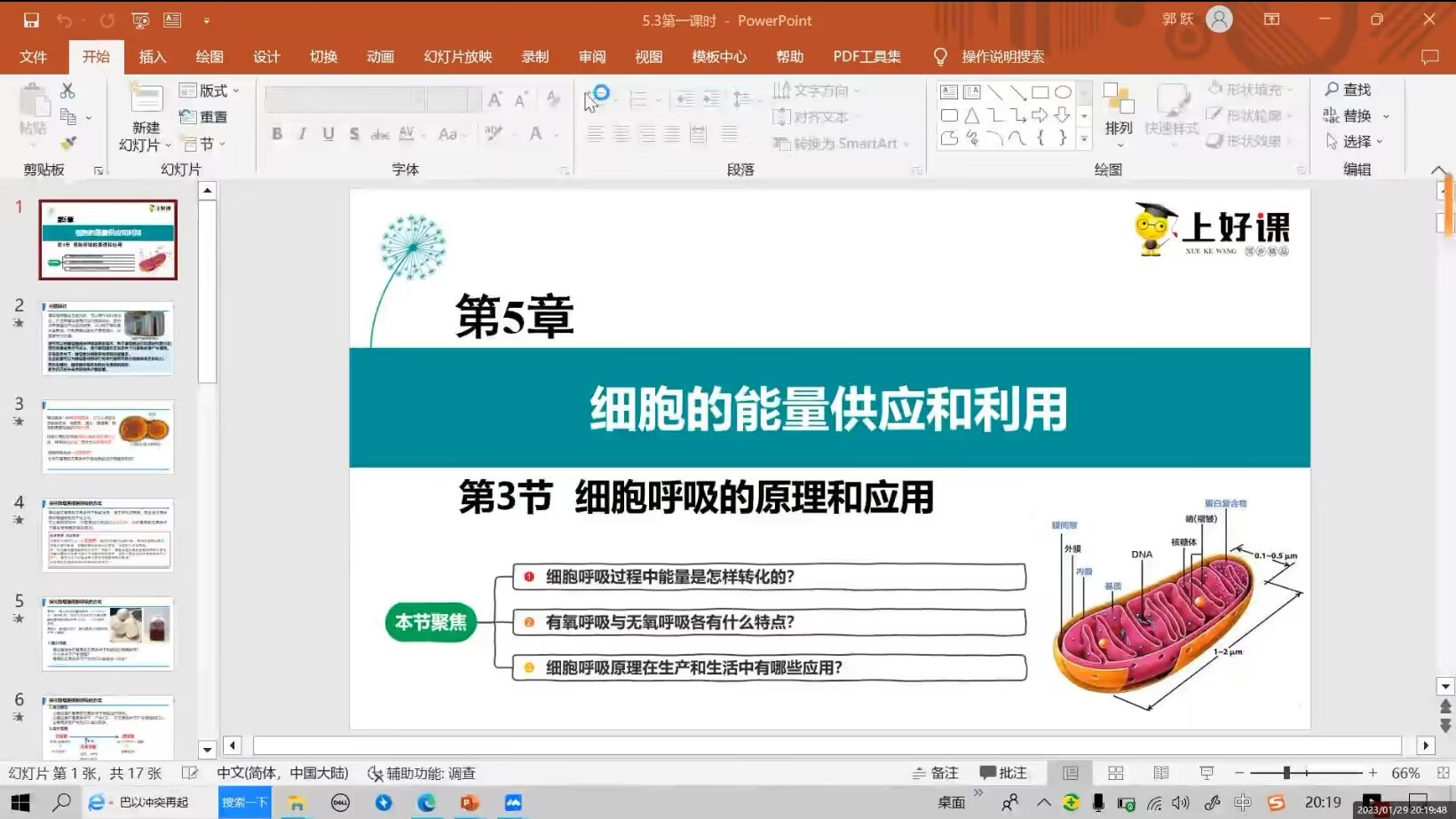Click the Find (查找) search icon

pyautogui.click(x=1332, y=90)
